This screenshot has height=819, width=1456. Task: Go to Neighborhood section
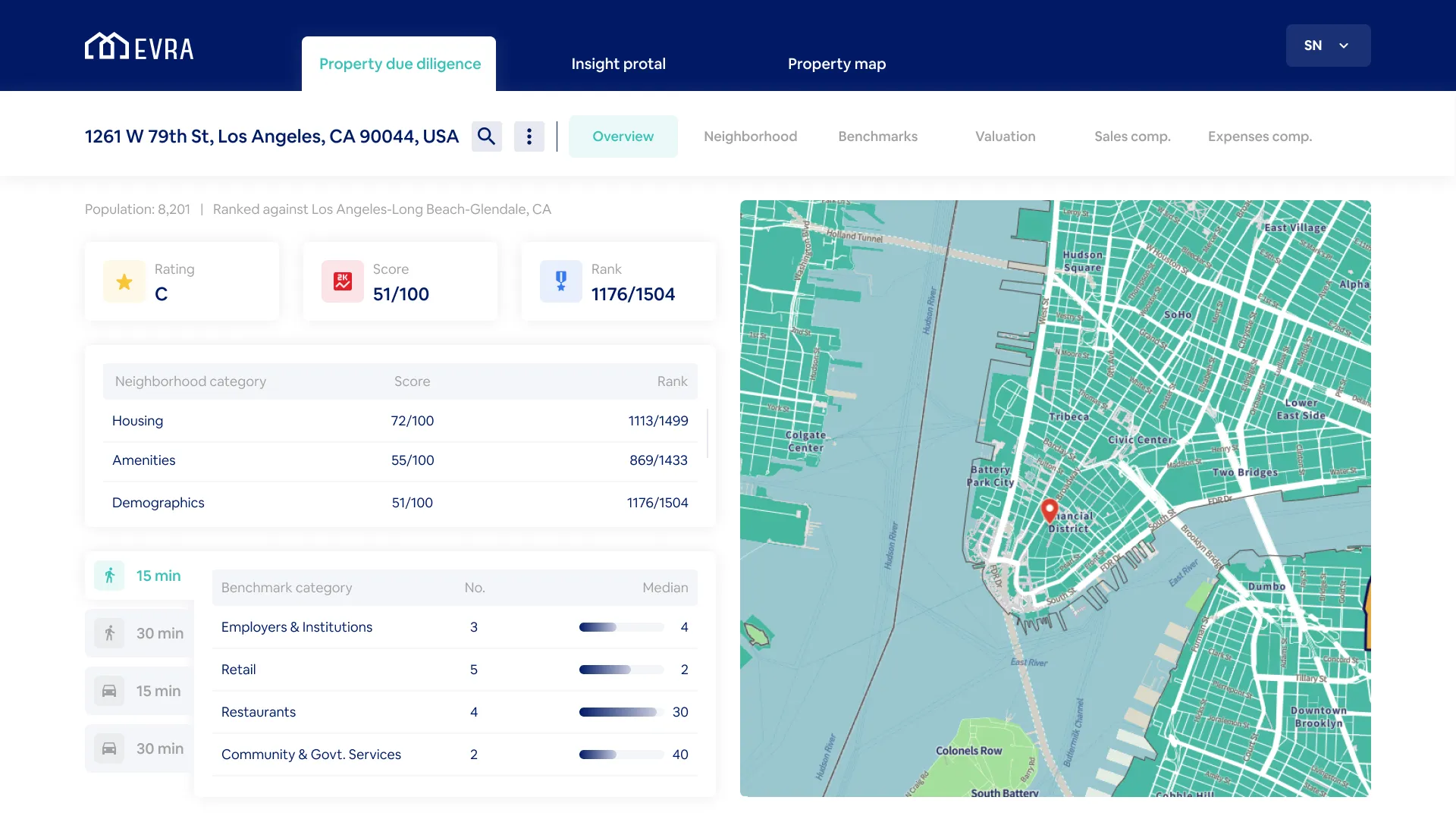[750, 136]
